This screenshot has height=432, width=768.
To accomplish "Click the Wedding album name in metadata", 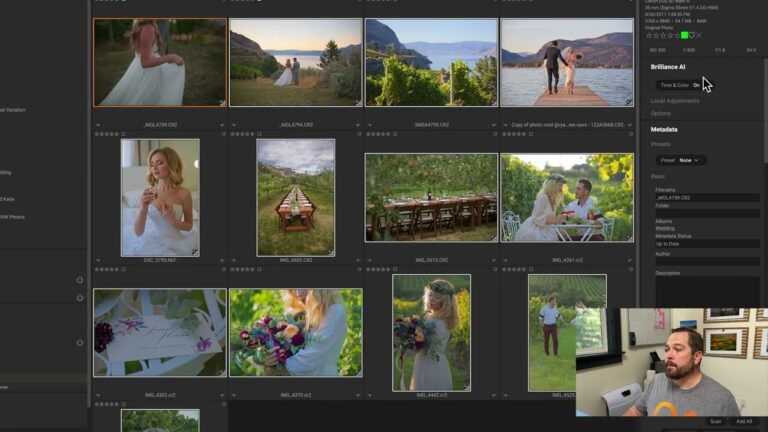I will tap(665, 228).
